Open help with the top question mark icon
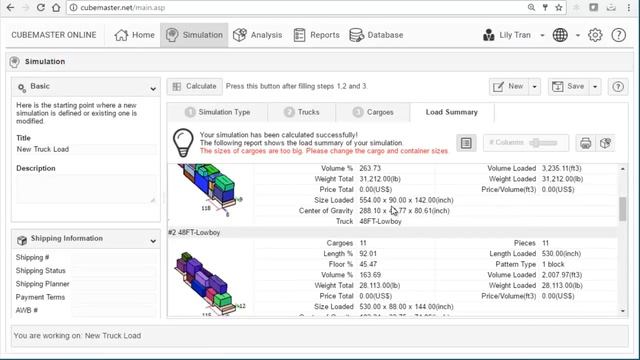The height and width of the screenshot is (360, 640). click(619, 35)
